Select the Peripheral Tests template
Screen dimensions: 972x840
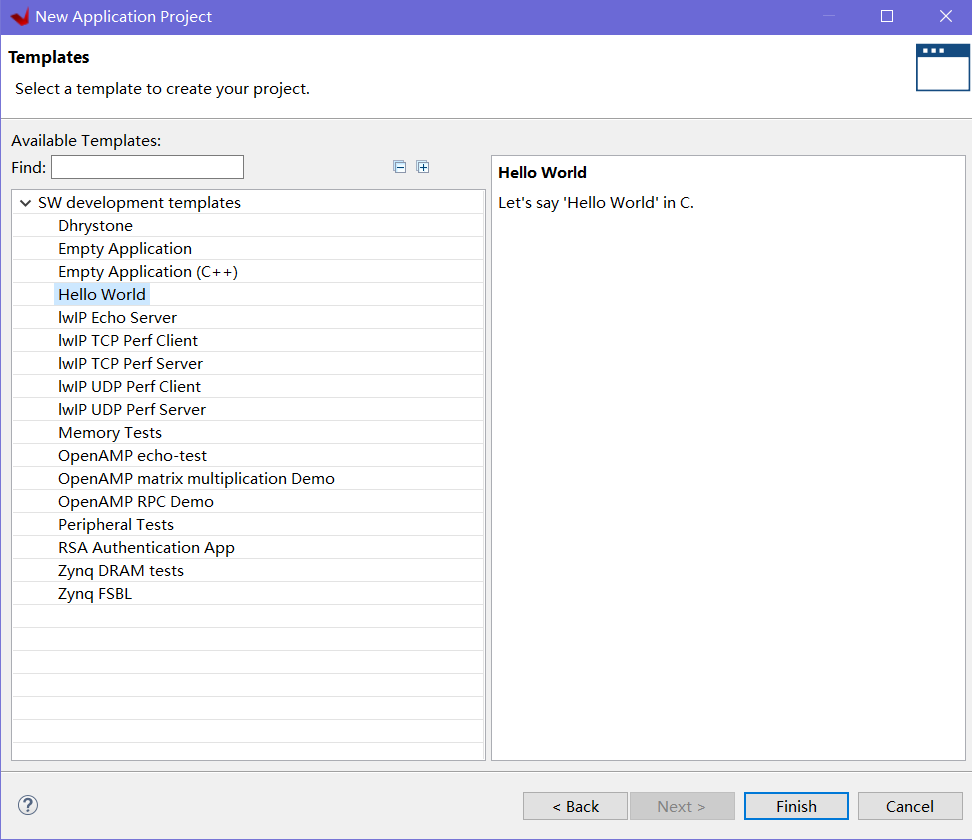[116, 524]
